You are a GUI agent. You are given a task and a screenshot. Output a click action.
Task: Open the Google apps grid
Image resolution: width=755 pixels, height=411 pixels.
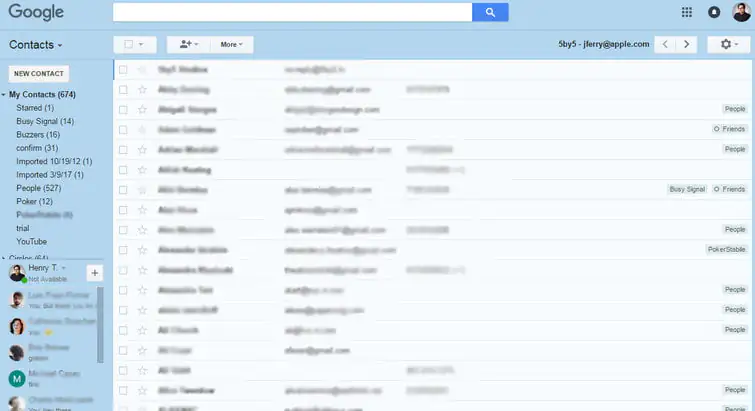pyautogui.click(x=687, y=13)
